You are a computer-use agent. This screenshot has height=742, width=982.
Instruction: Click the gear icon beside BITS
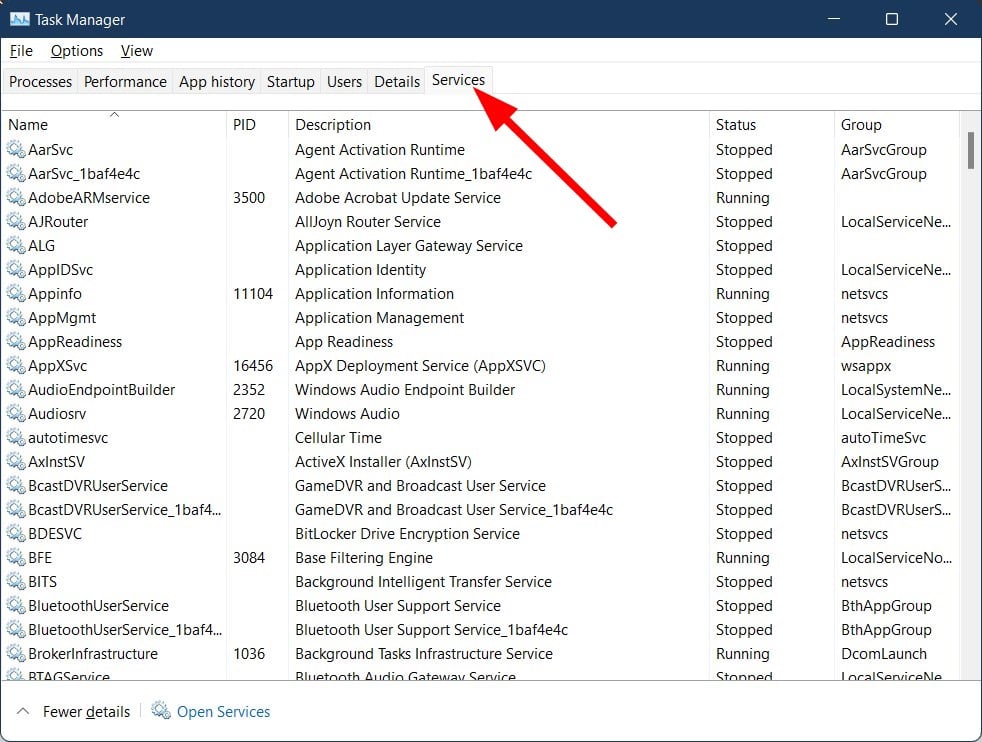16,581
